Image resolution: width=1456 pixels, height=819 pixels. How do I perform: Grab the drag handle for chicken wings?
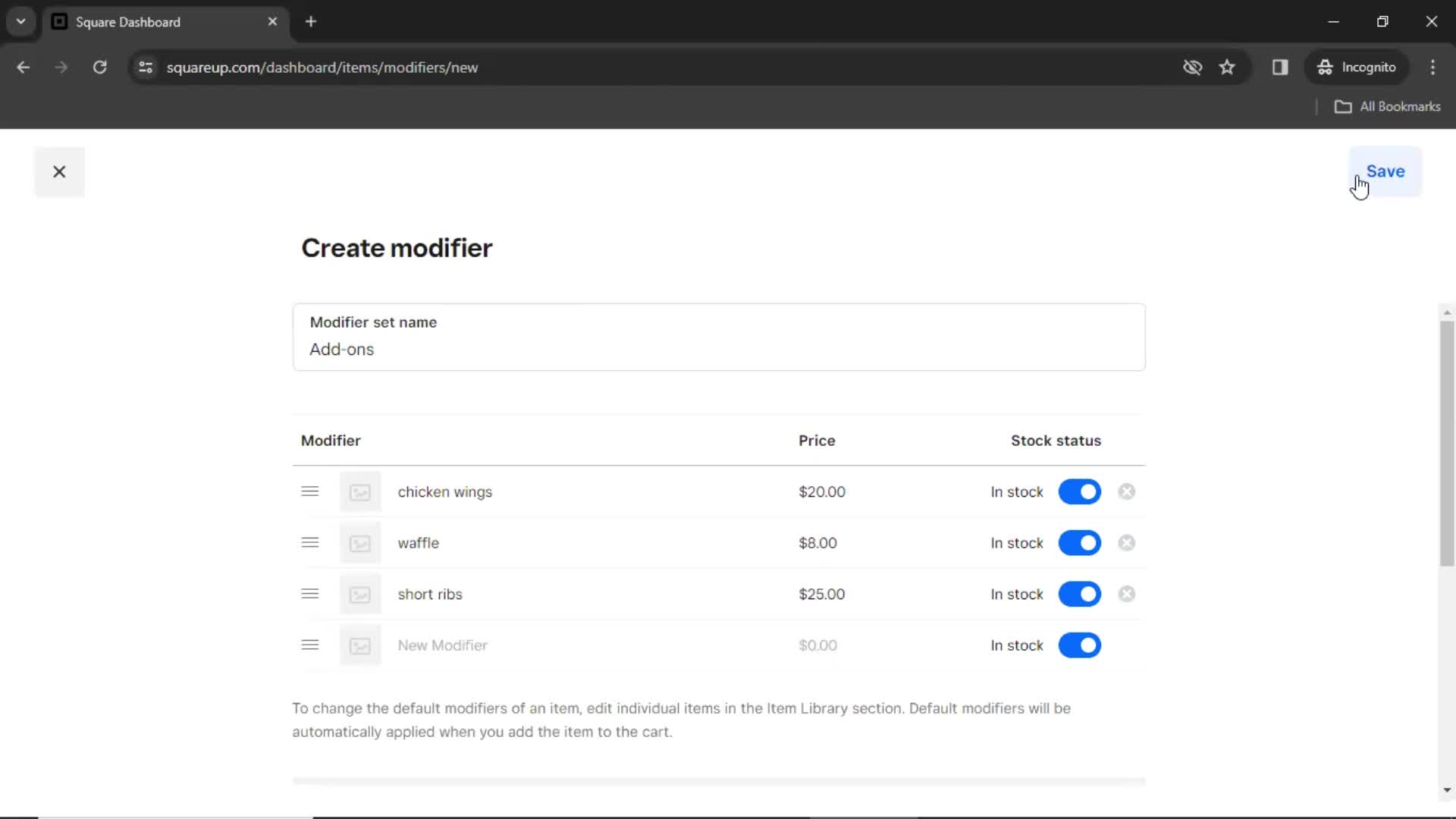click(x=309, y=491)
